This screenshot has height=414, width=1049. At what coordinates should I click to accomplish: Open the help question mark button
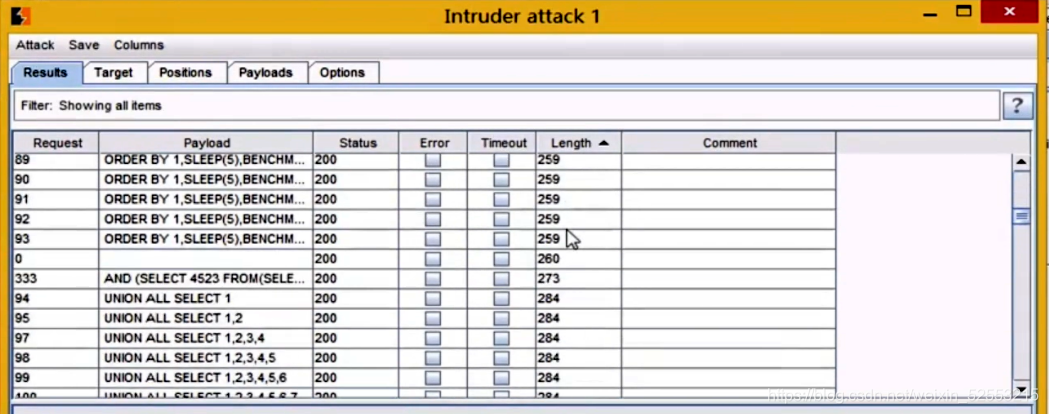click(1017, 106)
